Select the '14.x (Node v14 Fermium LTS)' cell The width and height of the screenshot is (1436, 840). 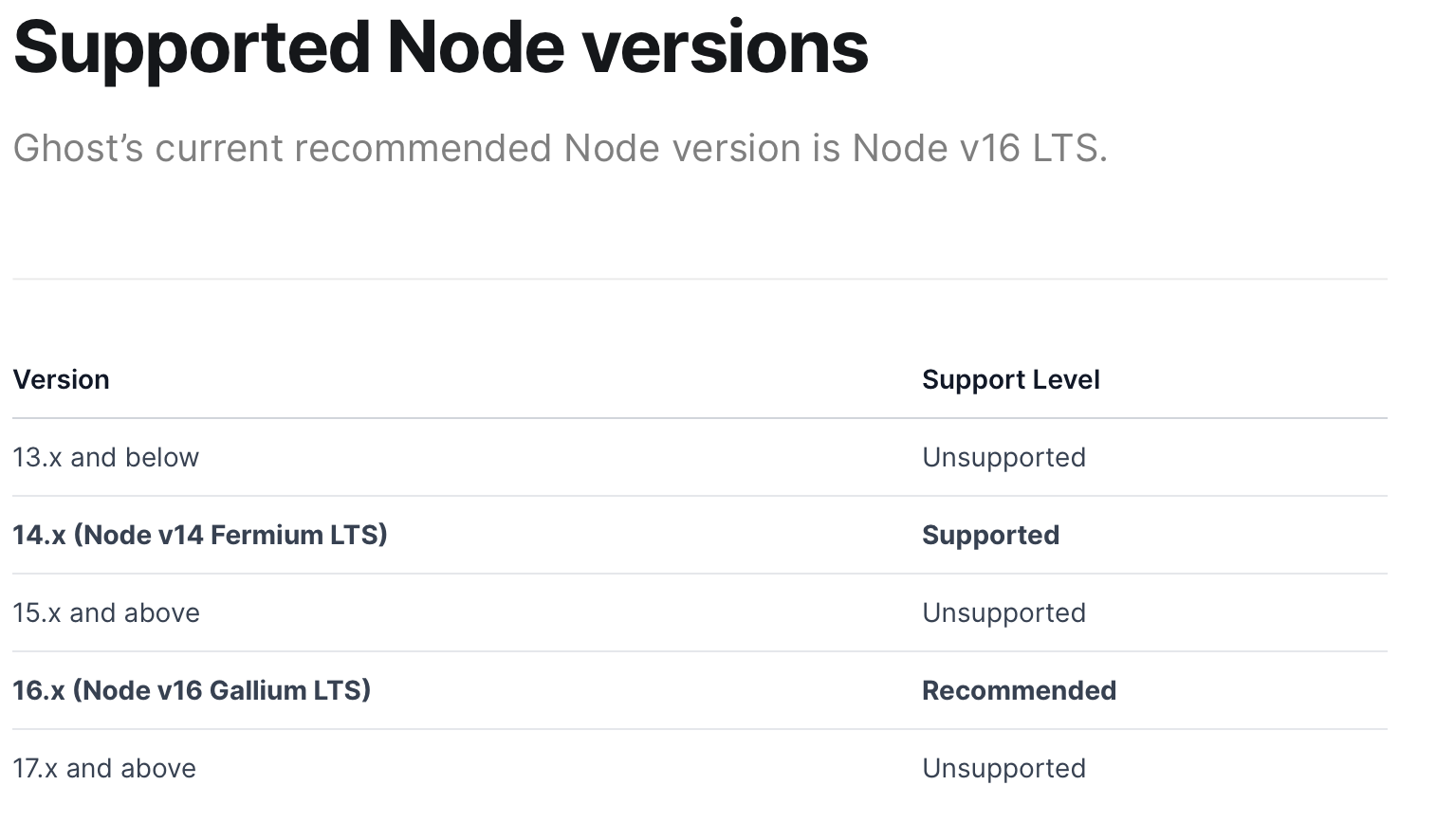click(200, 535)
